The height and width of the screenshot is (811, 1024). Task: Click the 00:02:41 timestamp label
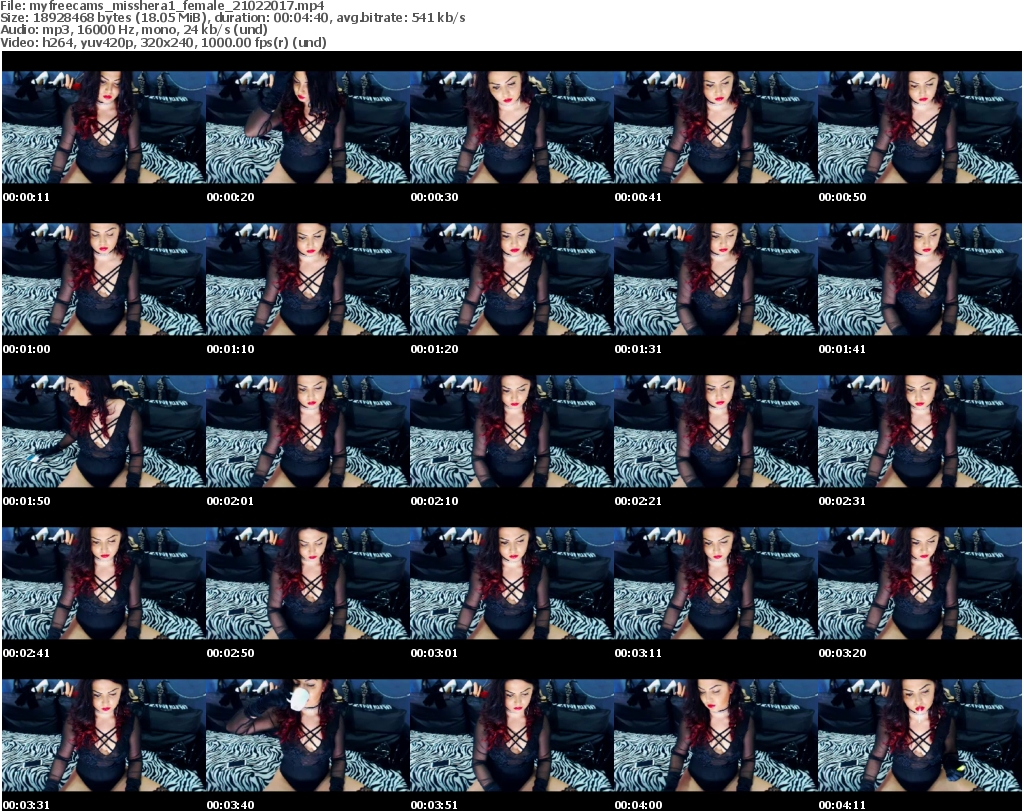26,653
